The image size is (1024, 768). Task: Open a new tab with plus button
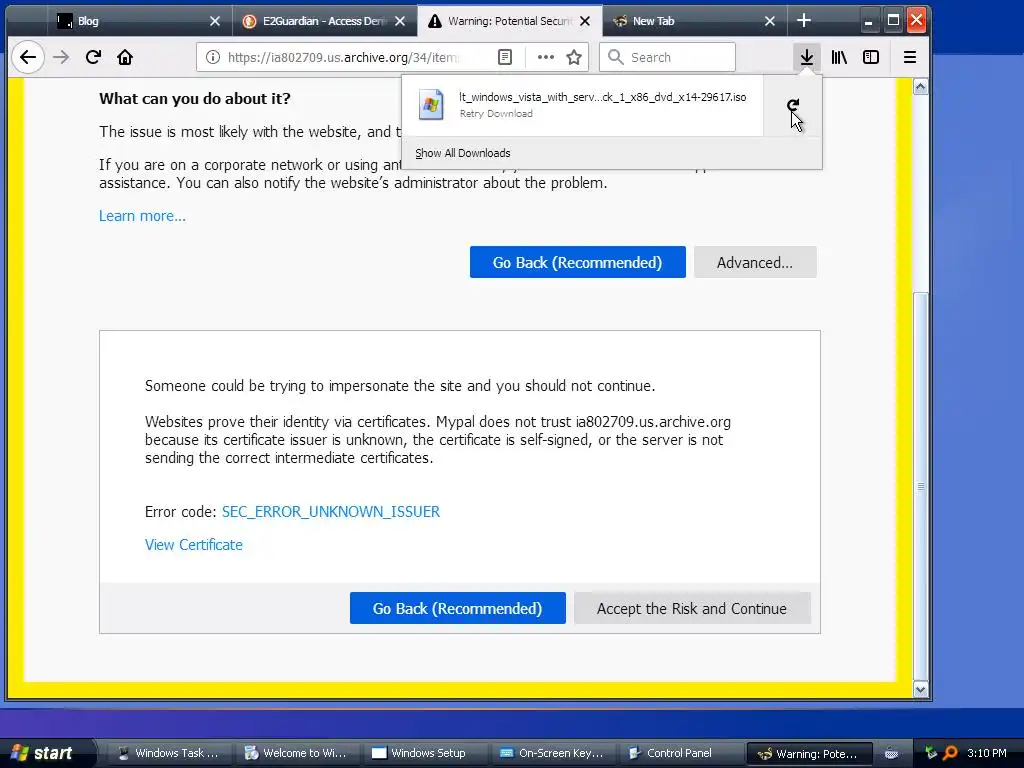pyautogui.click(x=804, y=21)
